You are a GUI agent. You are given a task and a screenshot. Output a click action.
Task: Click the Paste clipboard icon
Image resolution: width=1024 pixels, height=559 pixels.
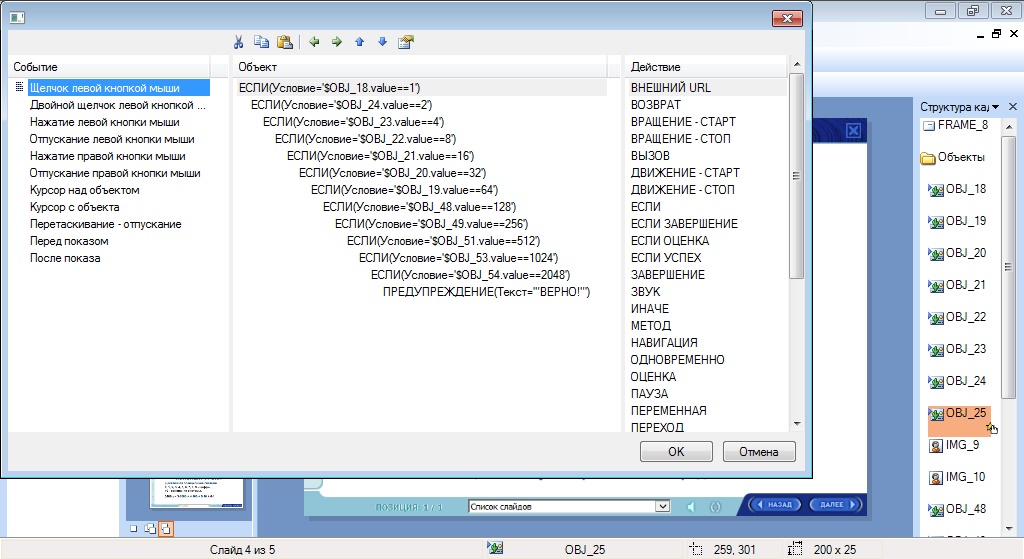point(285,42)
